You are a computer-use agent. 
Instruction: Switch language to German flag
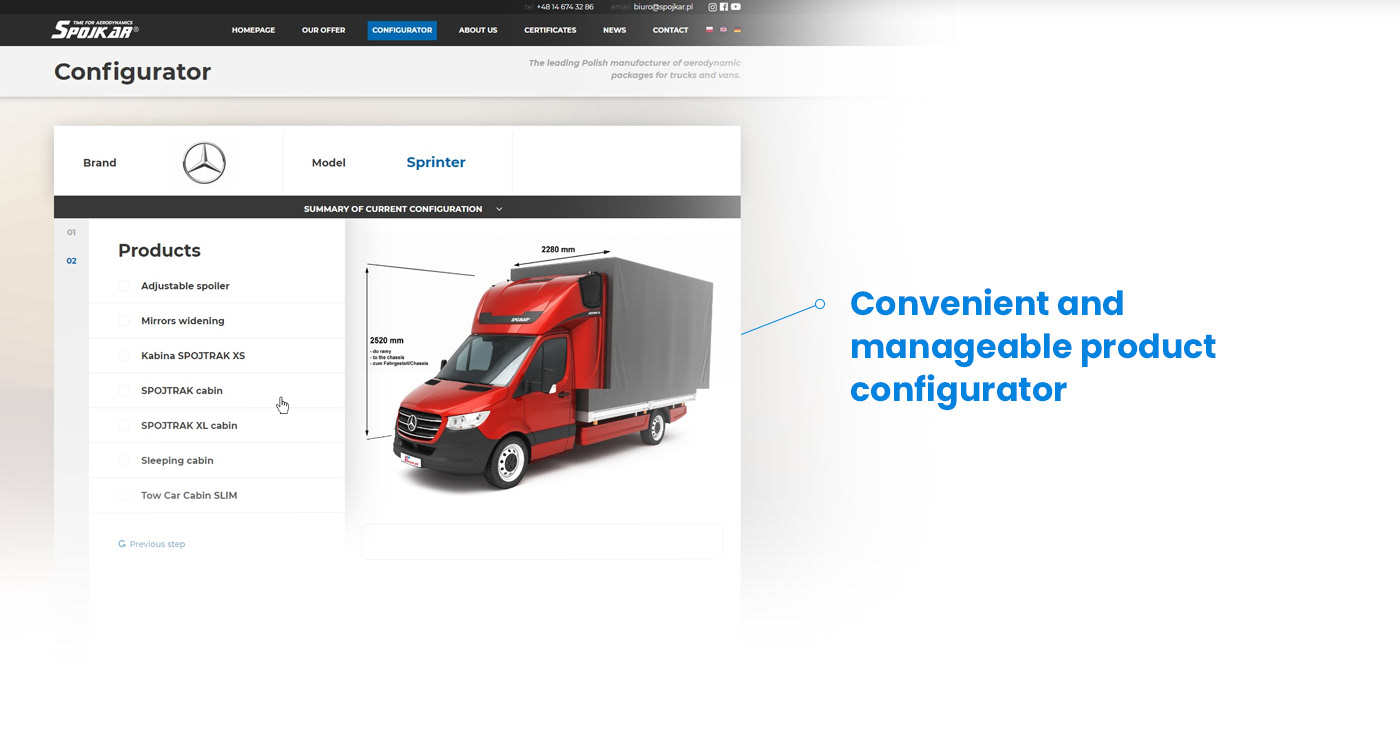point(737,30)
